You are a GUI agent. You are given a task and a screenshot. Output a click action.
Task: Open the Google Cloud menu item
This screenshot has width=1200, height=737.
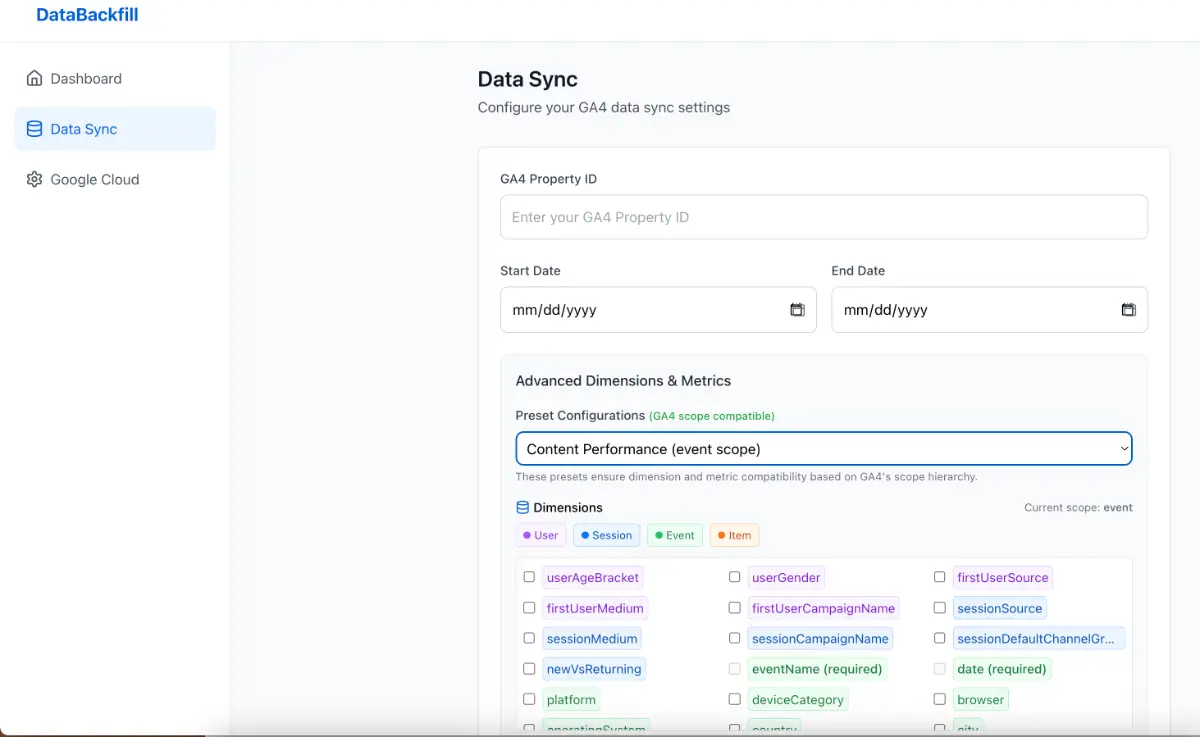(x=94, y=180)
